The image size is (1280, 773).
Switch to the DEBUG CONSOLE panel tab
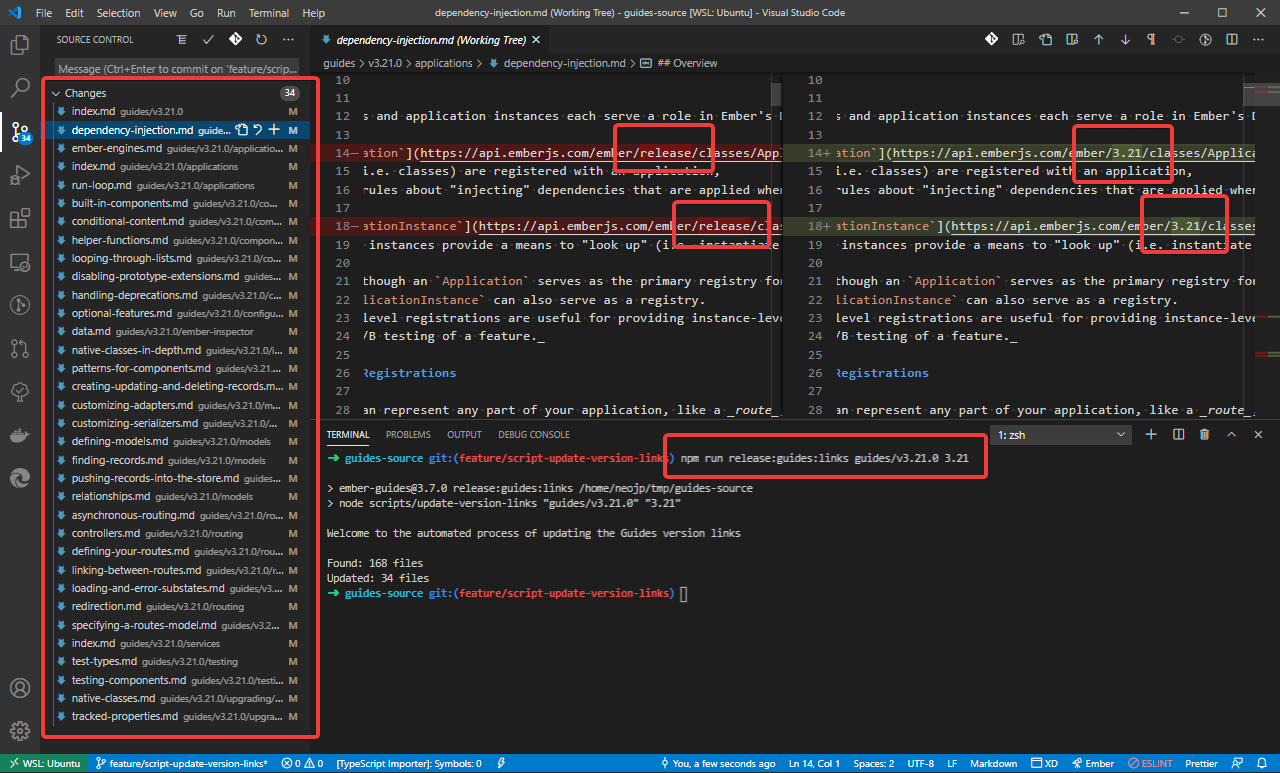click(534, 435)
